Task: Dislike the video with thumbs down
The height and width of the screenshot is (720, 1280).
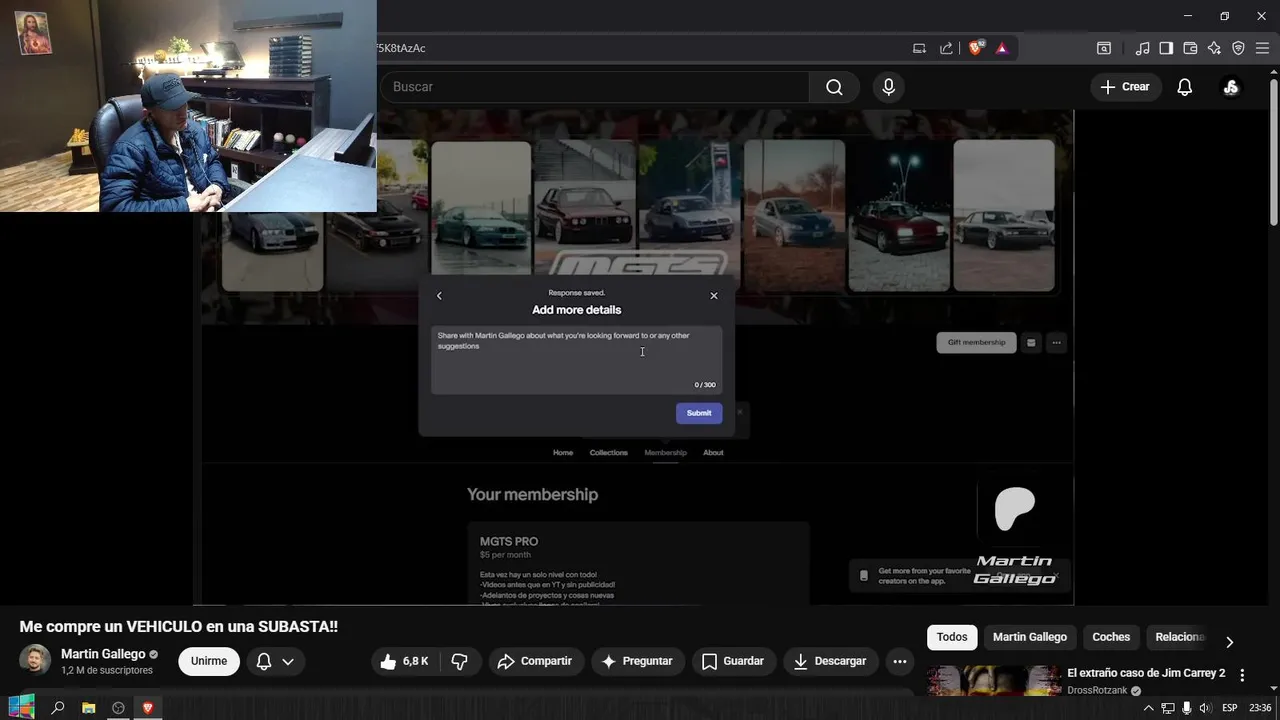Action: 460,661
